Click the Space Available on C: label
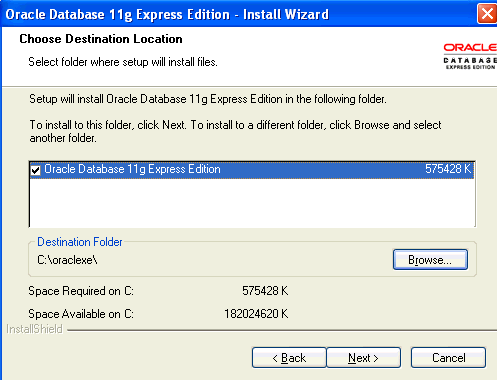Image resolution: width=497 pixels, height=380 pixels. pos(81,314)
